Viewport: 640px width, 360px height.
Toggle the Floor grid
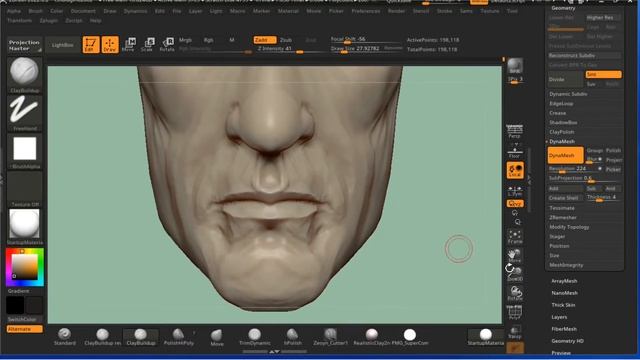pyautogui.click(x=515, y=151)
